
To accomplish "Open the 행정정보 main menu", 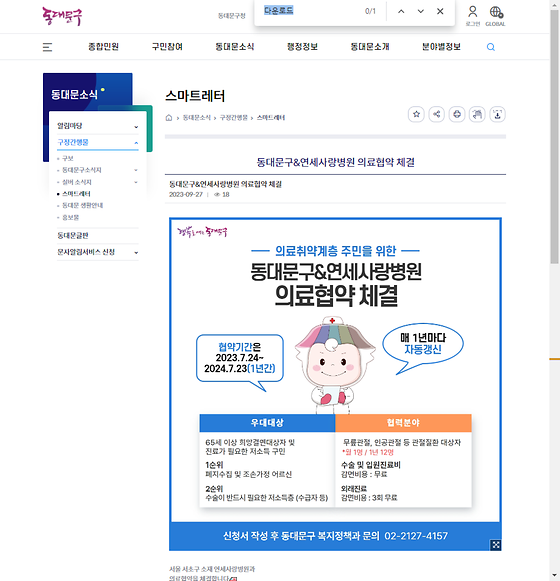I will [302, 47].
